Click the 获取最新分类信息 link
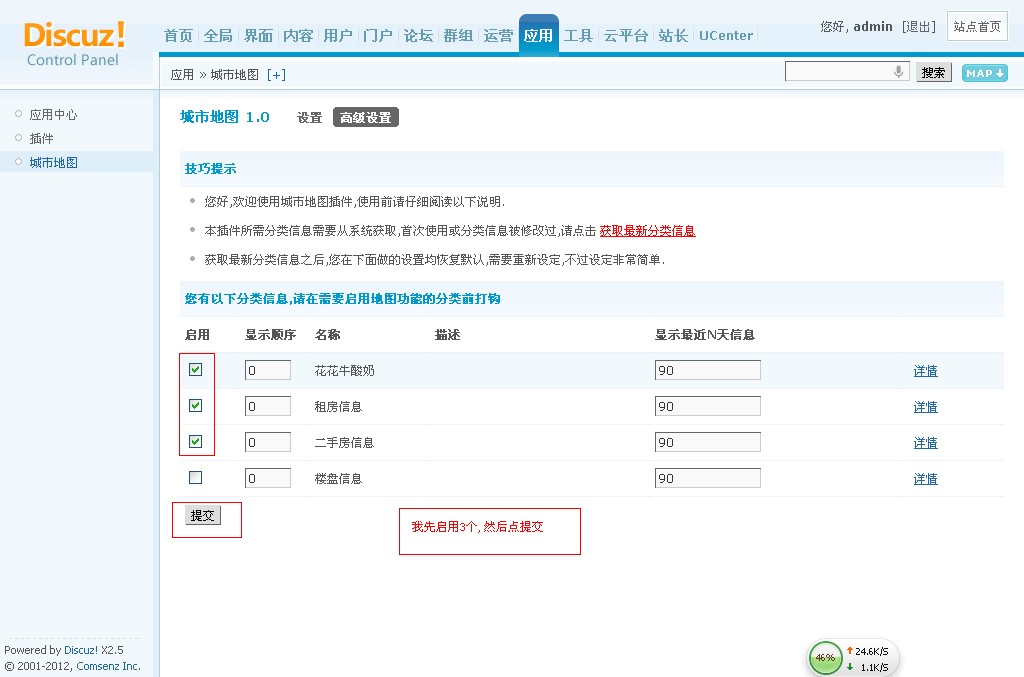 [647, 231]
